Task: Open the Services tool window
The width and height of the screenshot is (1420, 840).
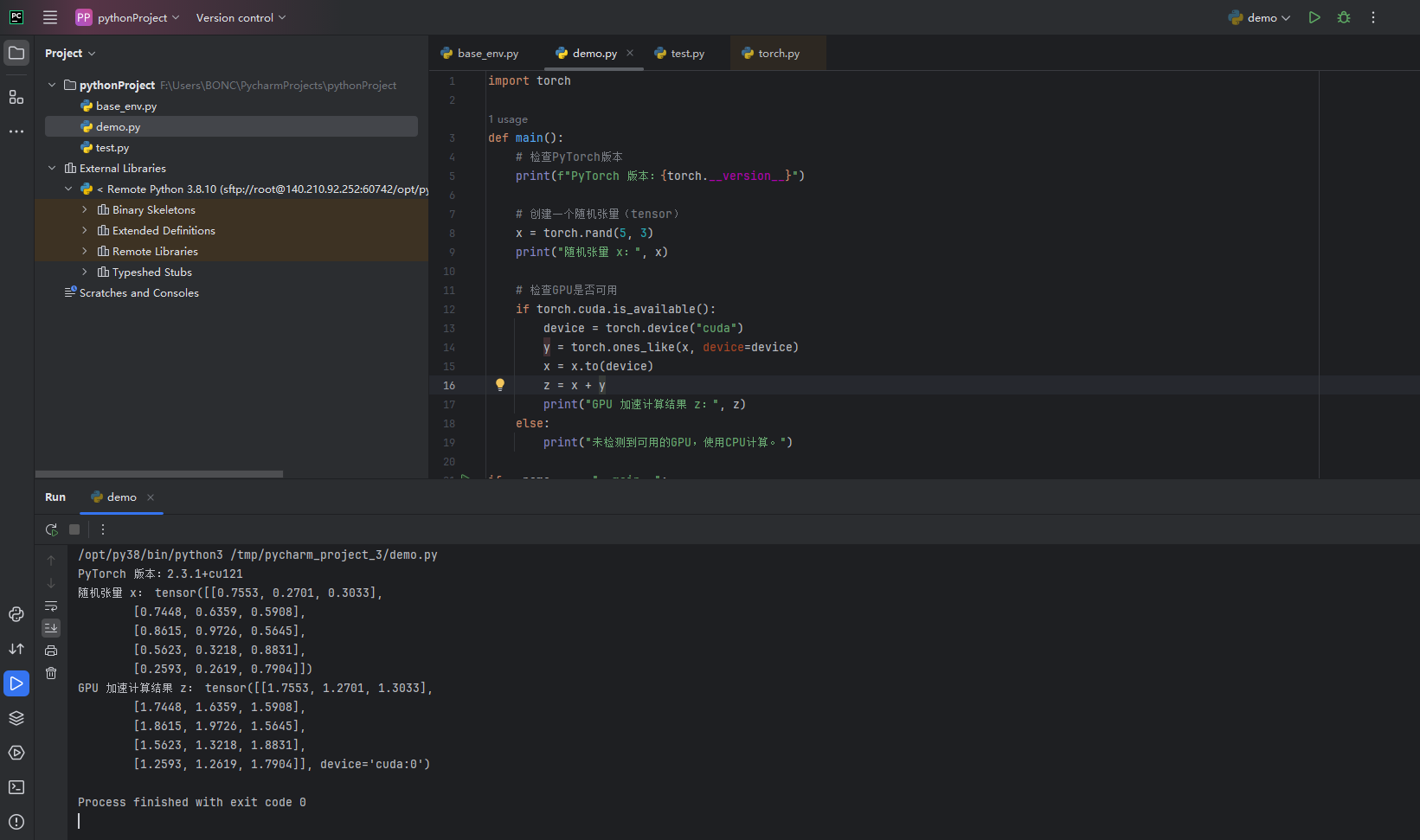Action: (16, 753)
